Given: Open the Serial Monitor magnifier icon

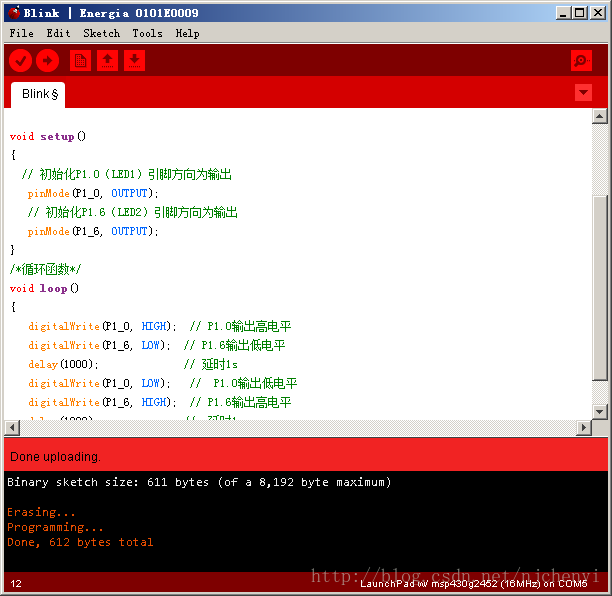Looking at the screenshot, I should (x=581, y=61).
